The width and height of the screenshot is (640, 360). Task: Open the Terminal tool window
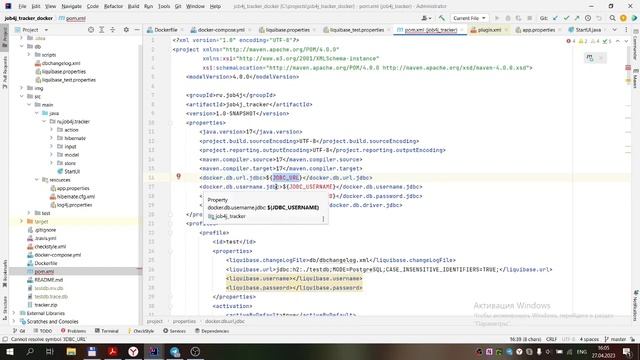click(x=107, y=331)
